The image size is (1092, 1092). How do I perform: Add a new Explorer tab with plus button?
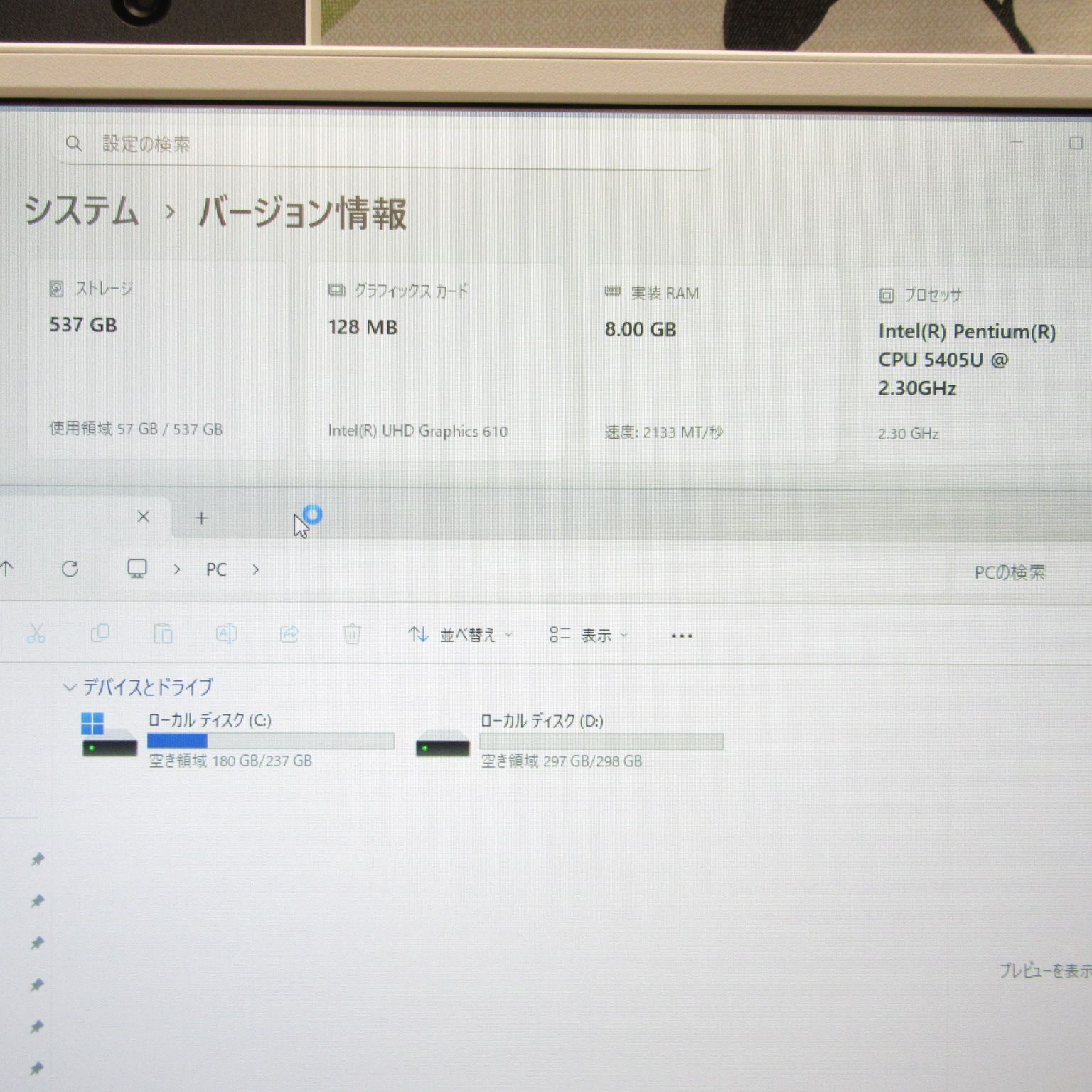201,518
